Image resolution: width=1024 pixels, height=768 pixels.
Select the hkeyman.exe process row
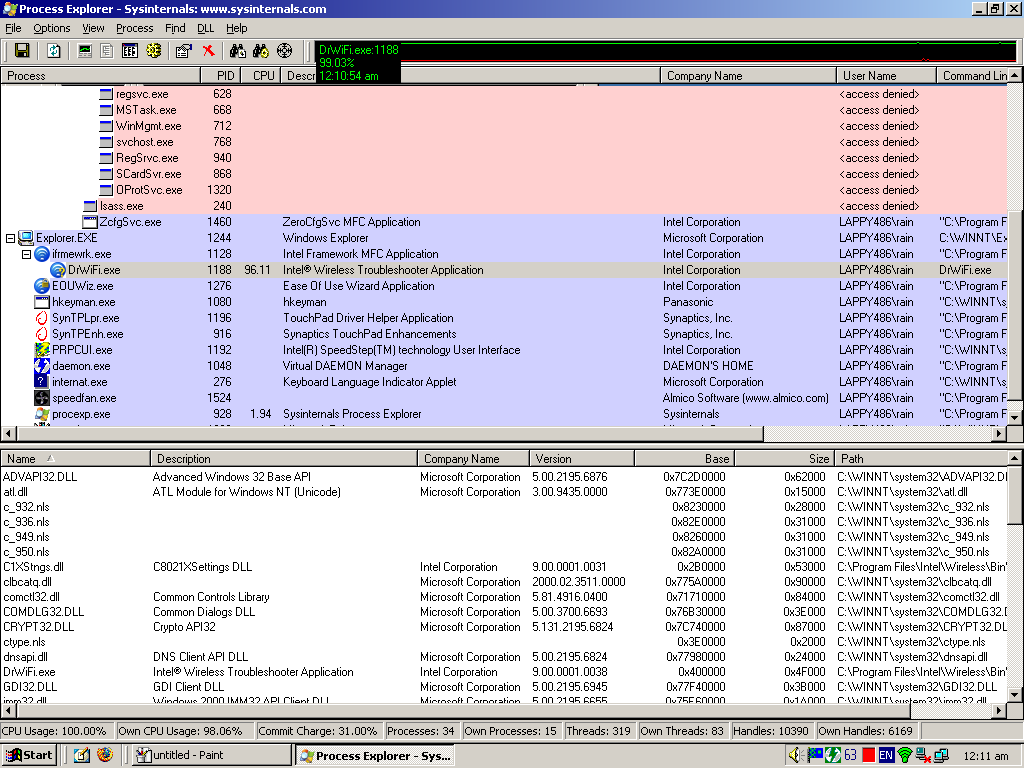(504, 302)
